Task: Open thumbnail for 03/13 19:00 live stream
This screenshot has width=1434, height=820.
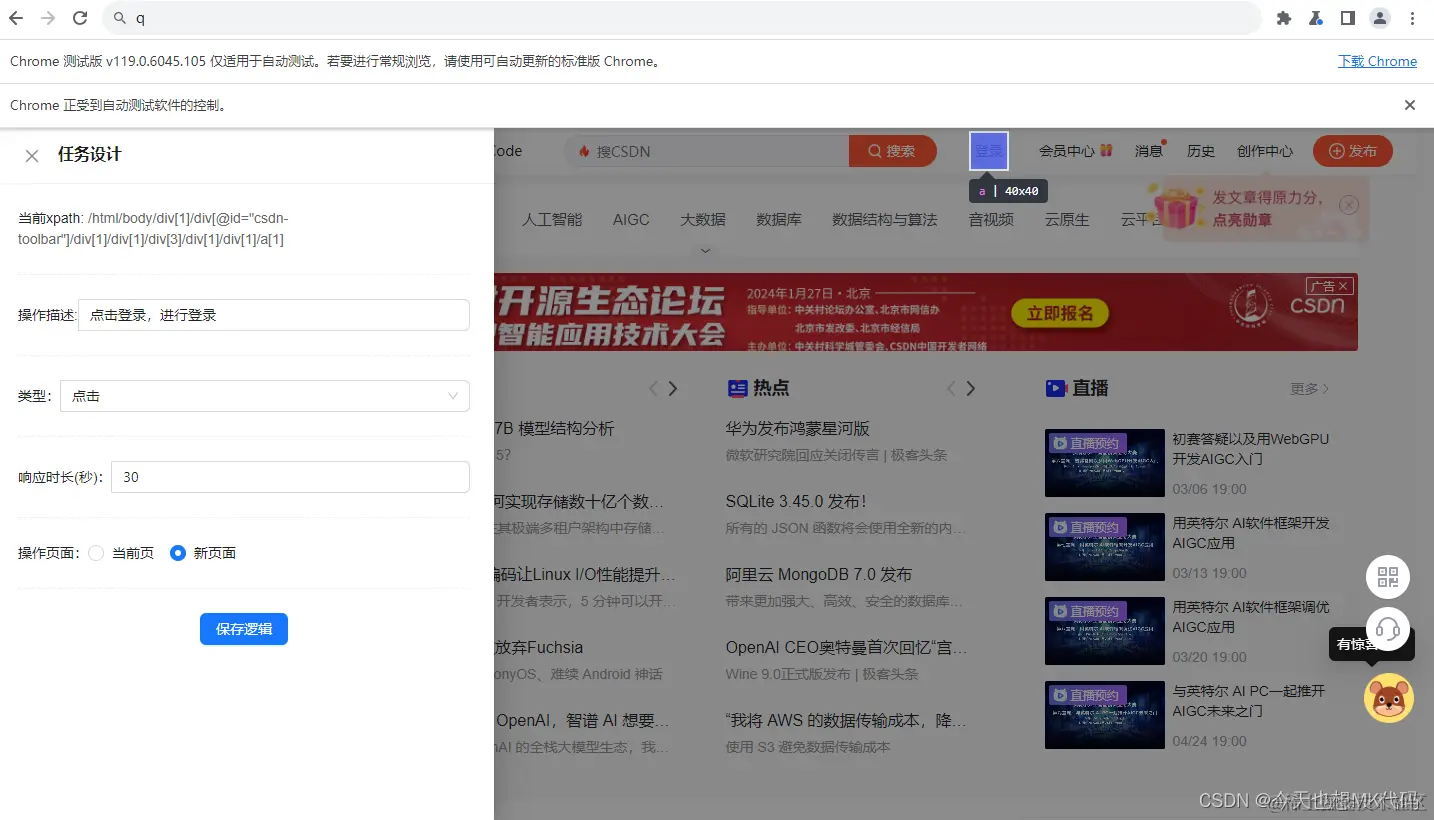Action: (x=1105, y=547)
